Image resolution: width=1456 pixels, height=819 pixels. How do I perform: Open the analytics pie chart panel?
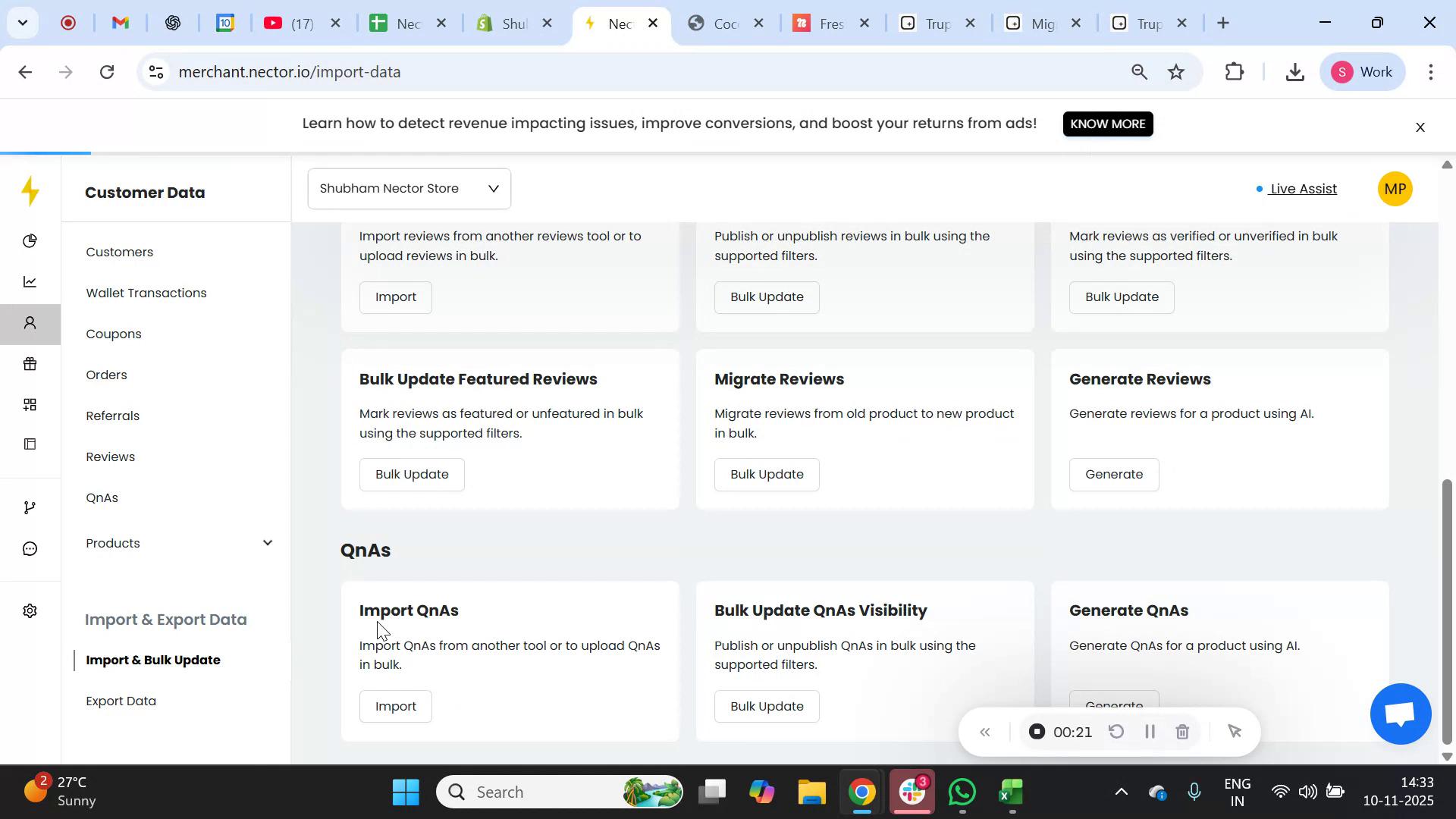pyautogui.click(x=30, y=240)
